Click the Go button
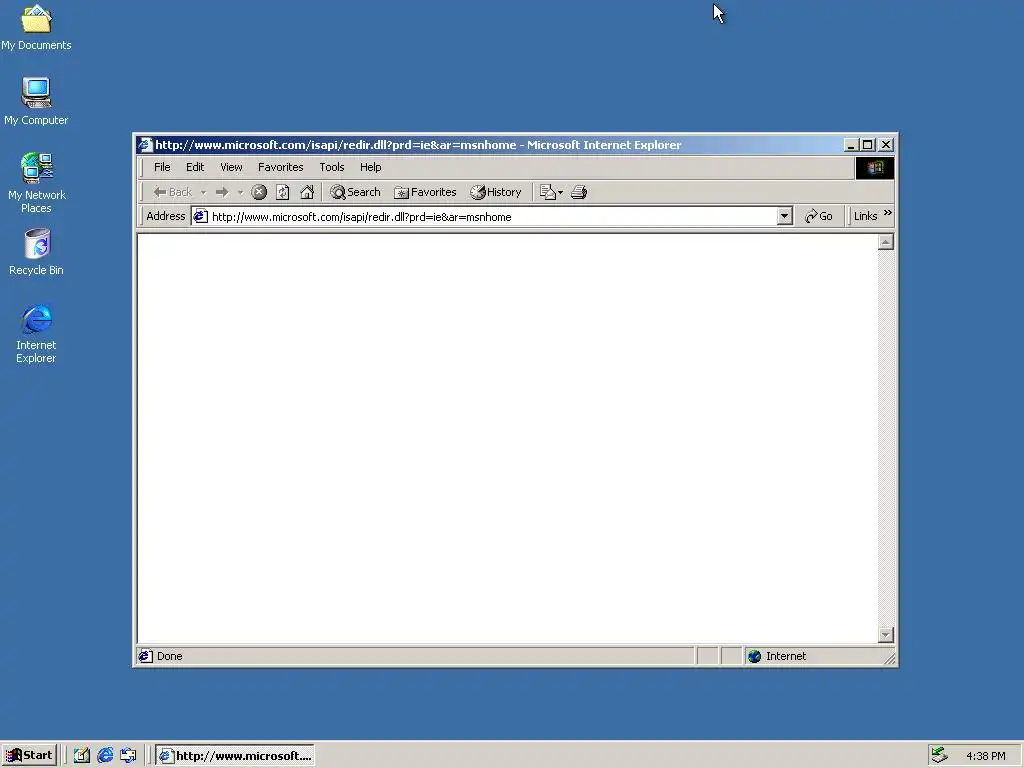1024x768 pixels. pos(819,216)
